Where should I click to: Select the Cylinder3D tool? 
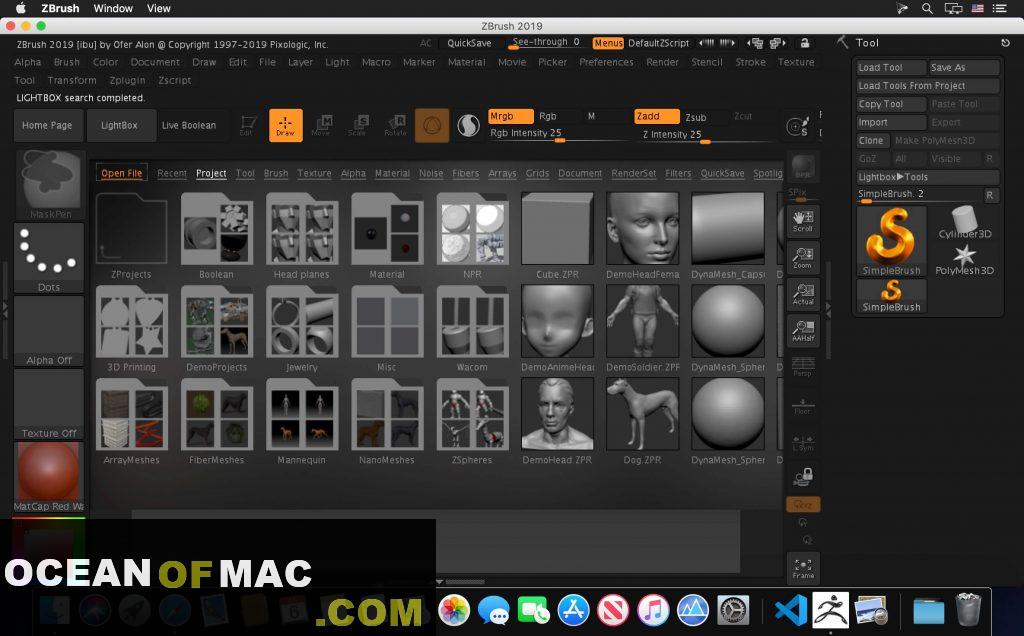(x=965, y=223)
